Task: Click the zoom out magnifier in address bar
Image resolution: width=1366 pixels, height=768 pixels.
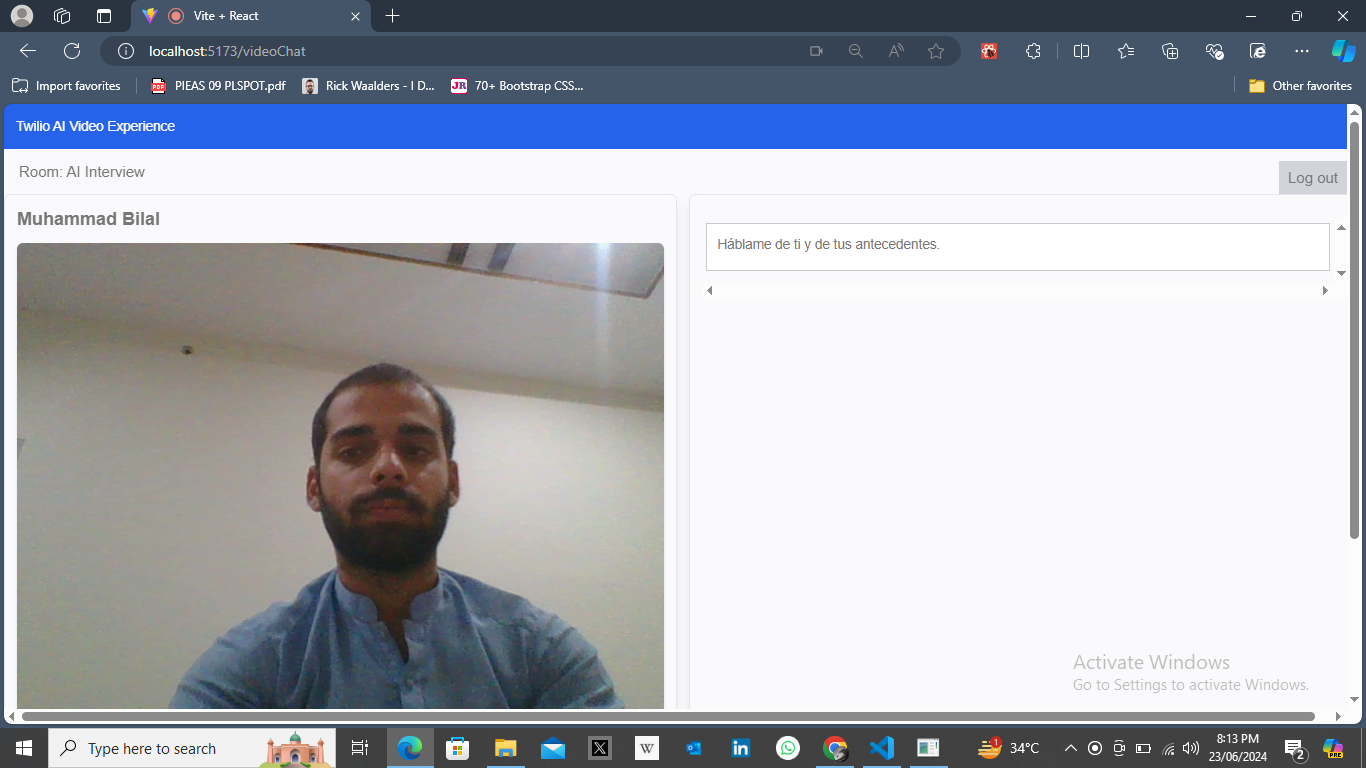Action: (x=855, y=51)
